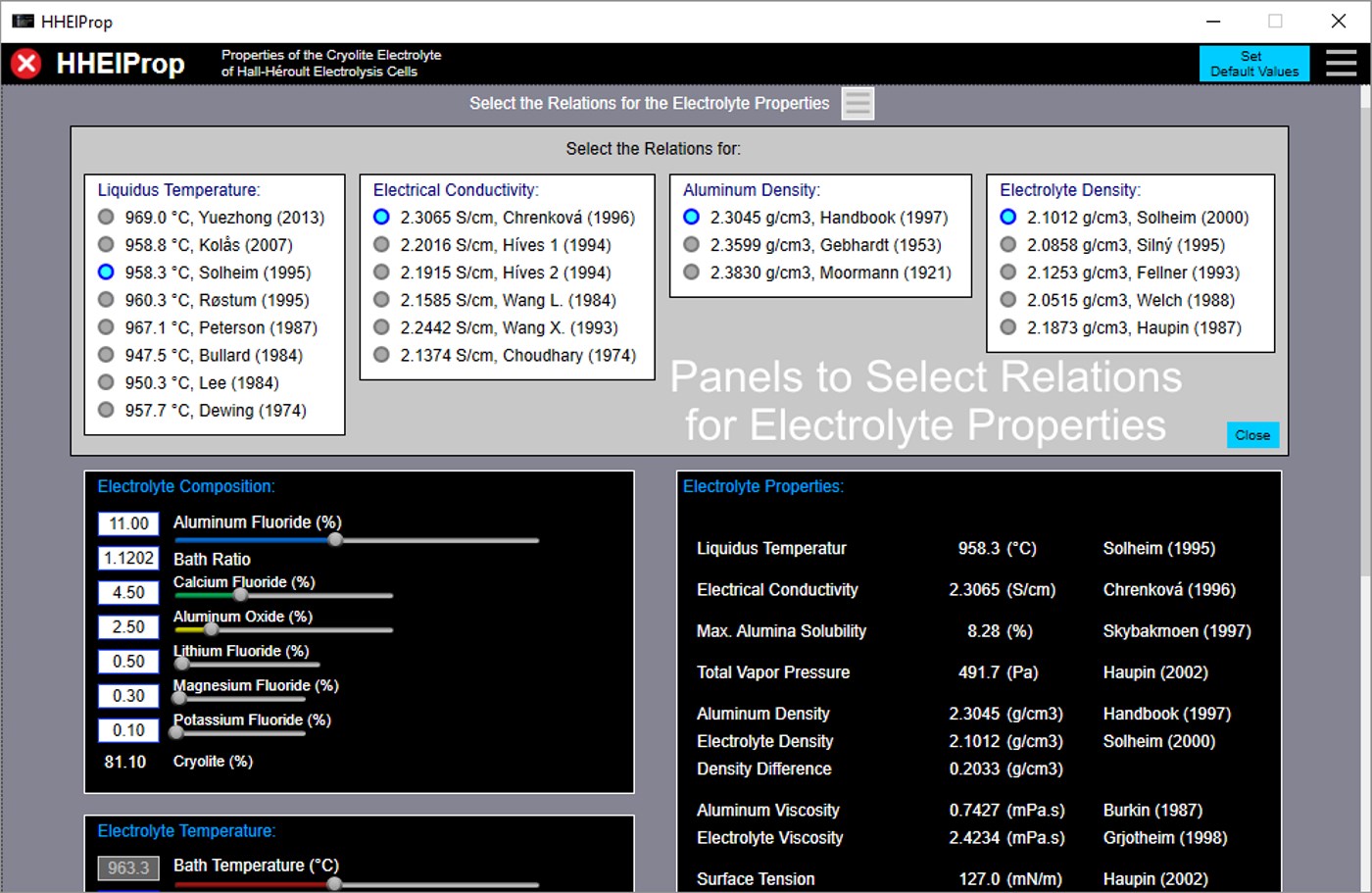Click the Aluminum Fluoride value field
The width and height of the screenshot is (1372, 893).
click(x=128, y=523)
